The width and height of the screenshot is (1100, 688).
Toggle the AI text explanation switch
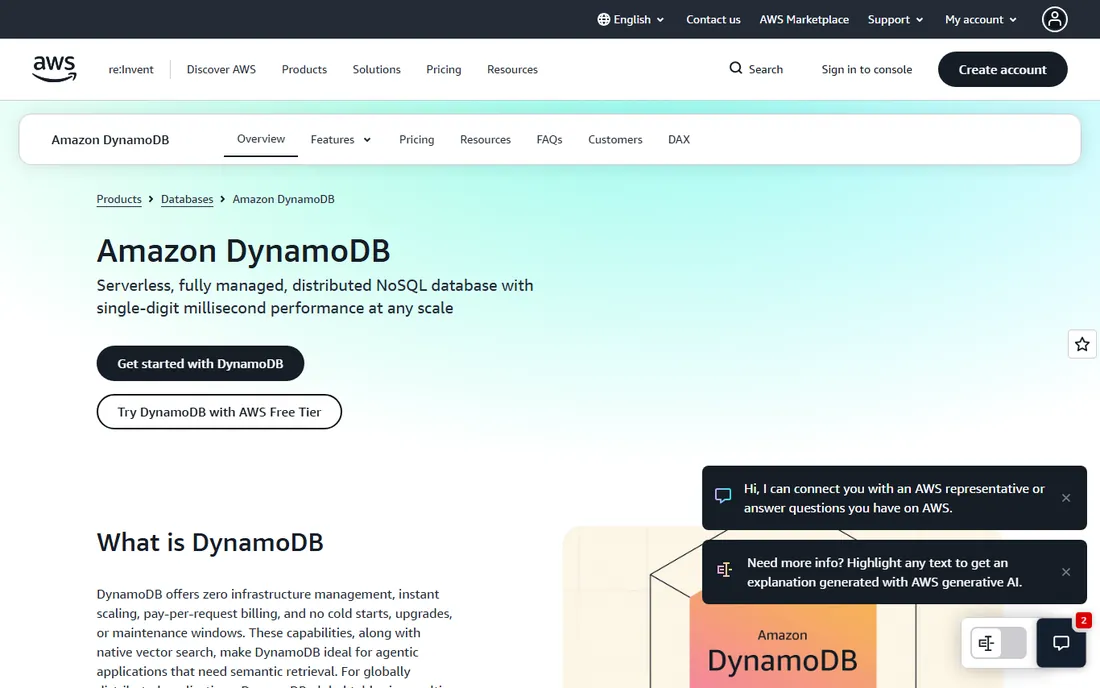(998, 642)
